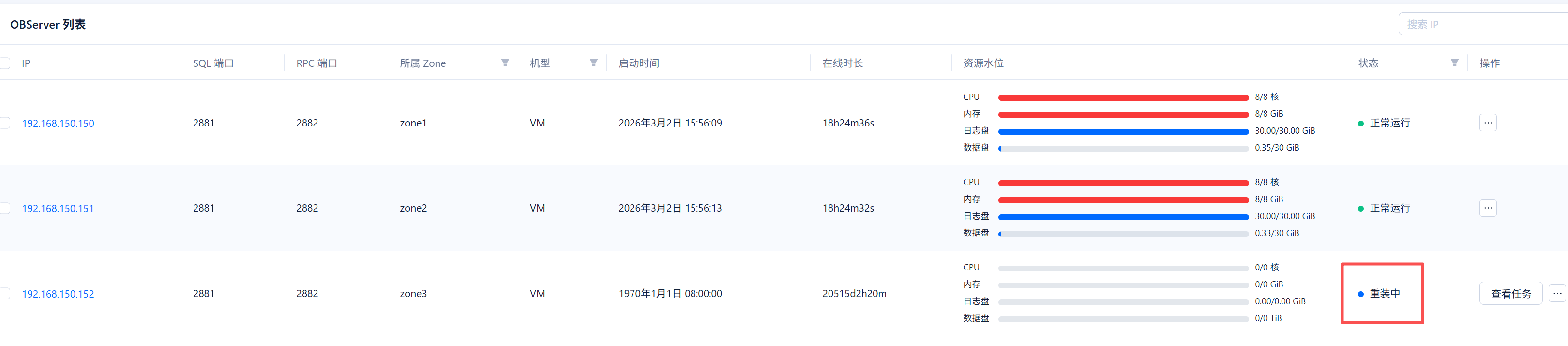
Task: Tick the checkbox for 192.168.150.152
Action: pos(5,294)
